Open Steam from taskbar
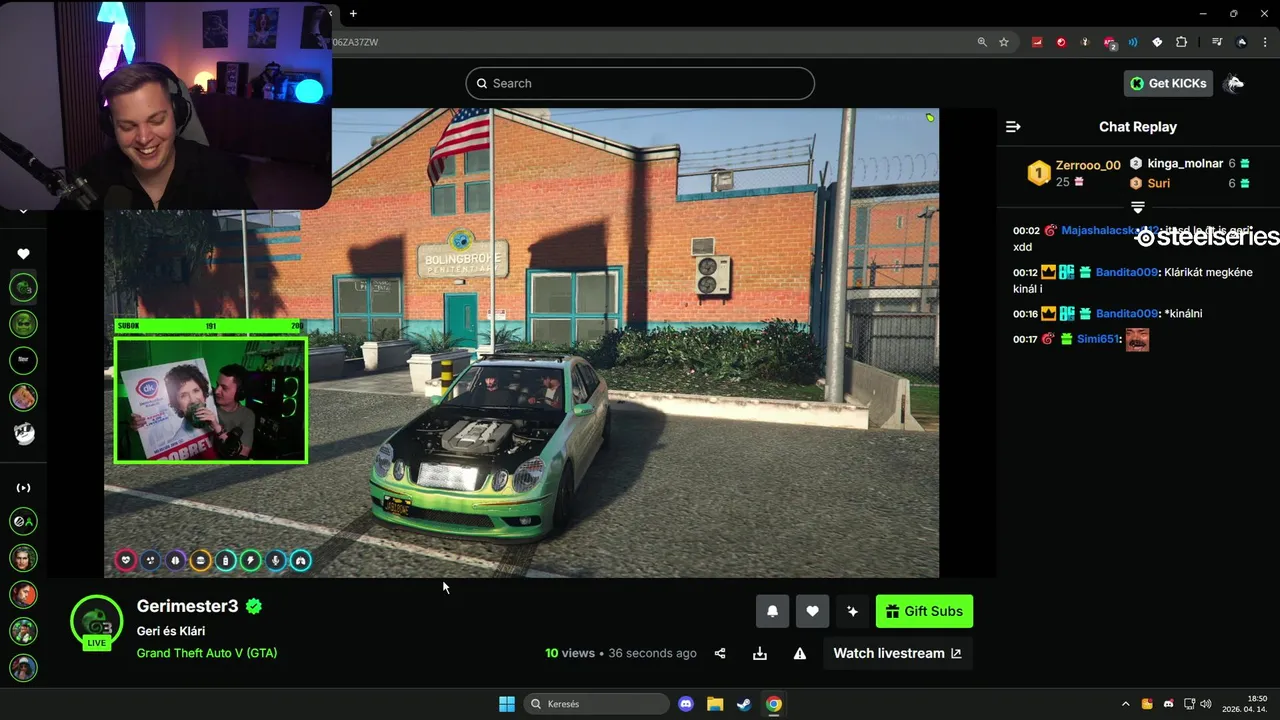 point(744,704)
